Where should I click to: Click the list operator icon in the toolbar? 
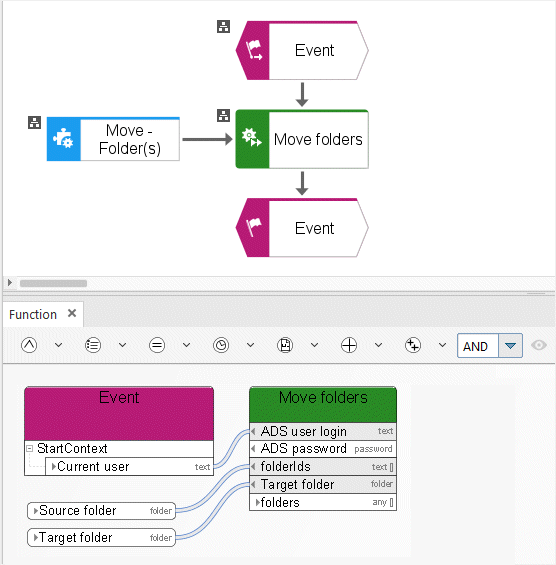tap(93, 345)
